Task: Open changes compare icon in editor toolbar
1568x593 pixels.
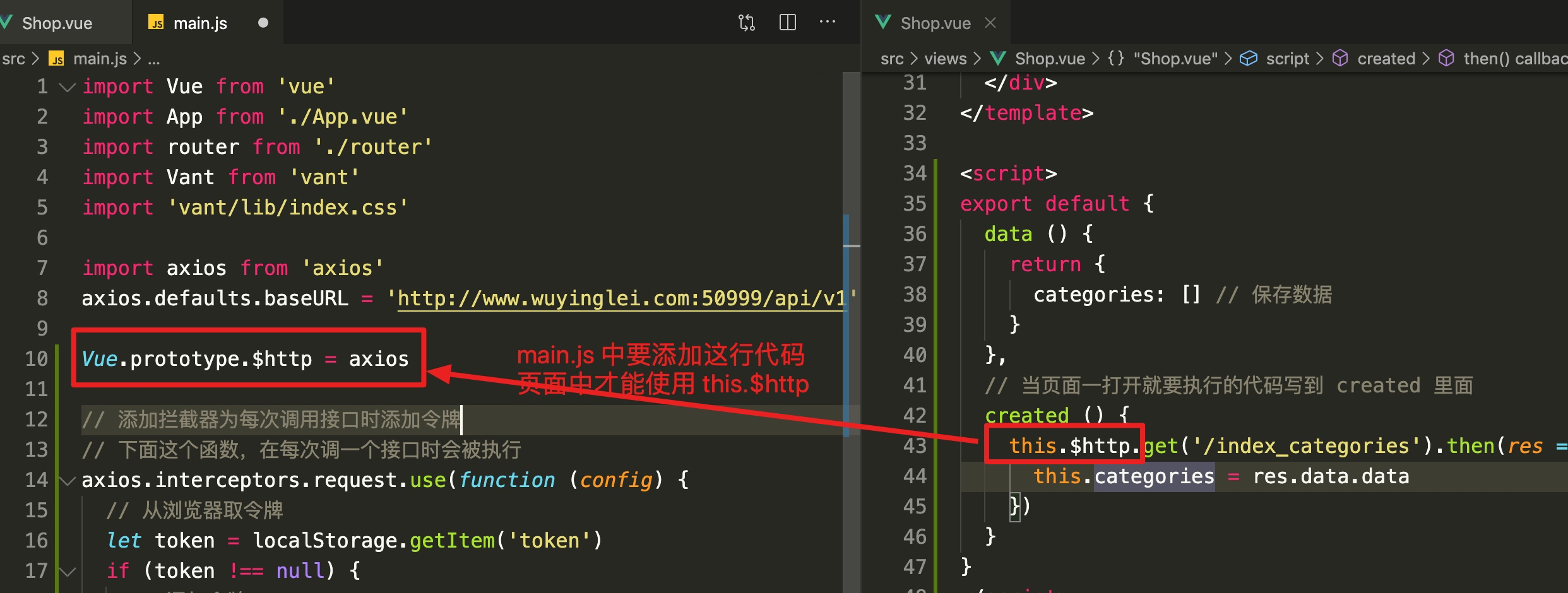Action: tap(747, 23)
